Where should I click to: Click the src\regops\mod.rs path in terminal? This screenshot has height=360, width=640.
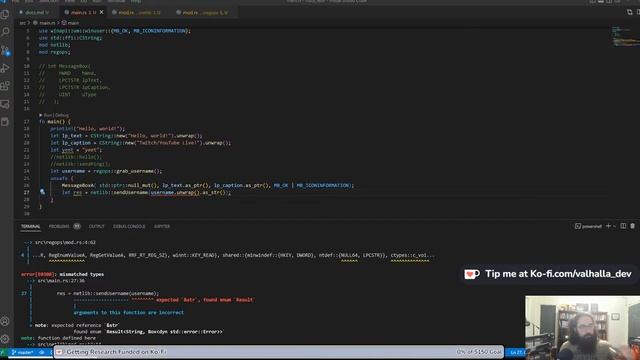point(65,242)
